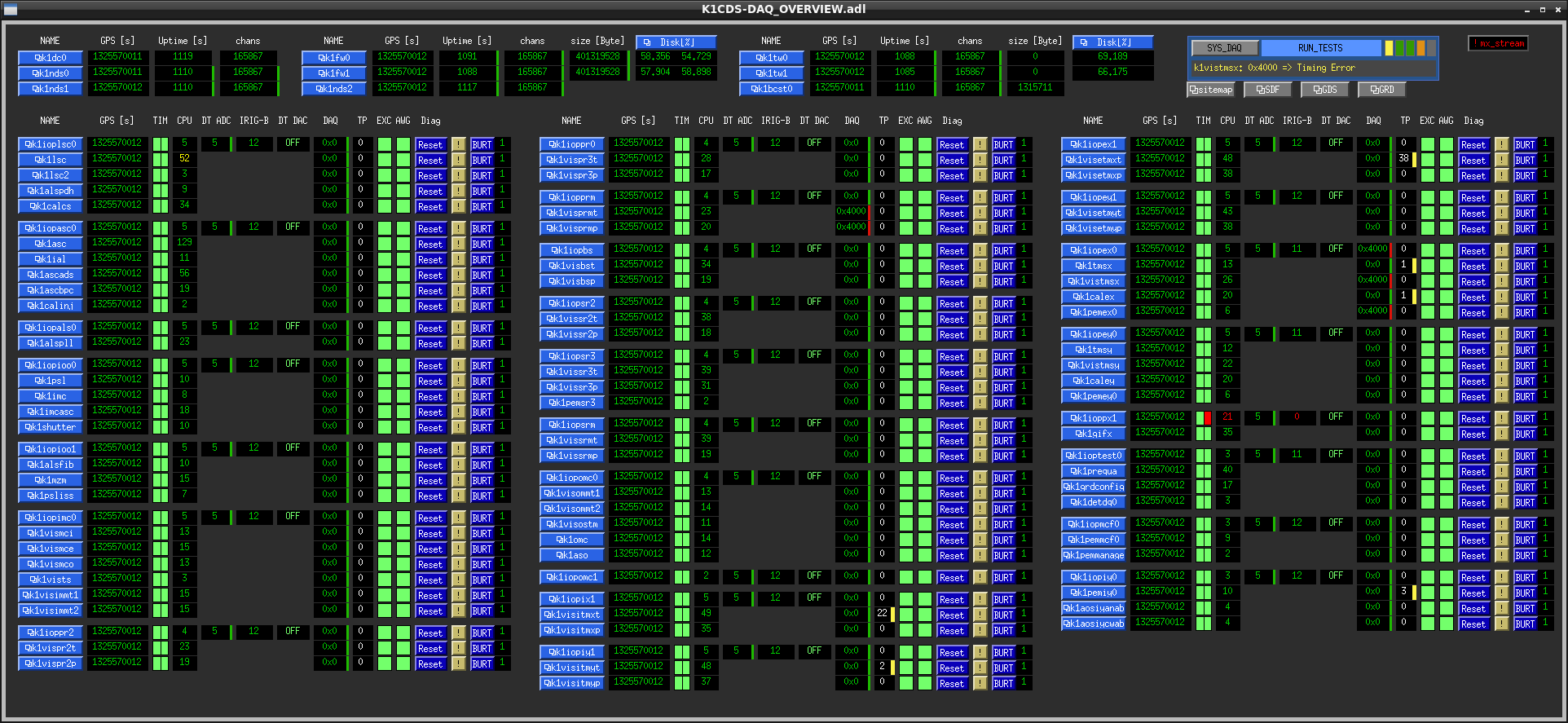The image size is (1568, 723).
Task: Click the orange status square beside RUN_TESTS
Action: [x=1420, y=48]
